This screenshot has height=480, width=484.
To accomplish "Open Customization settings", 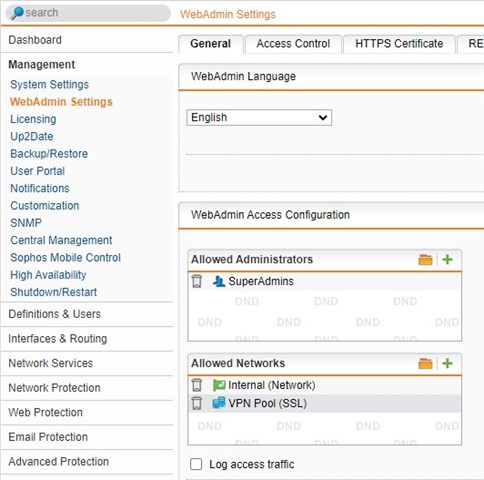I will [x=45, y=206].
